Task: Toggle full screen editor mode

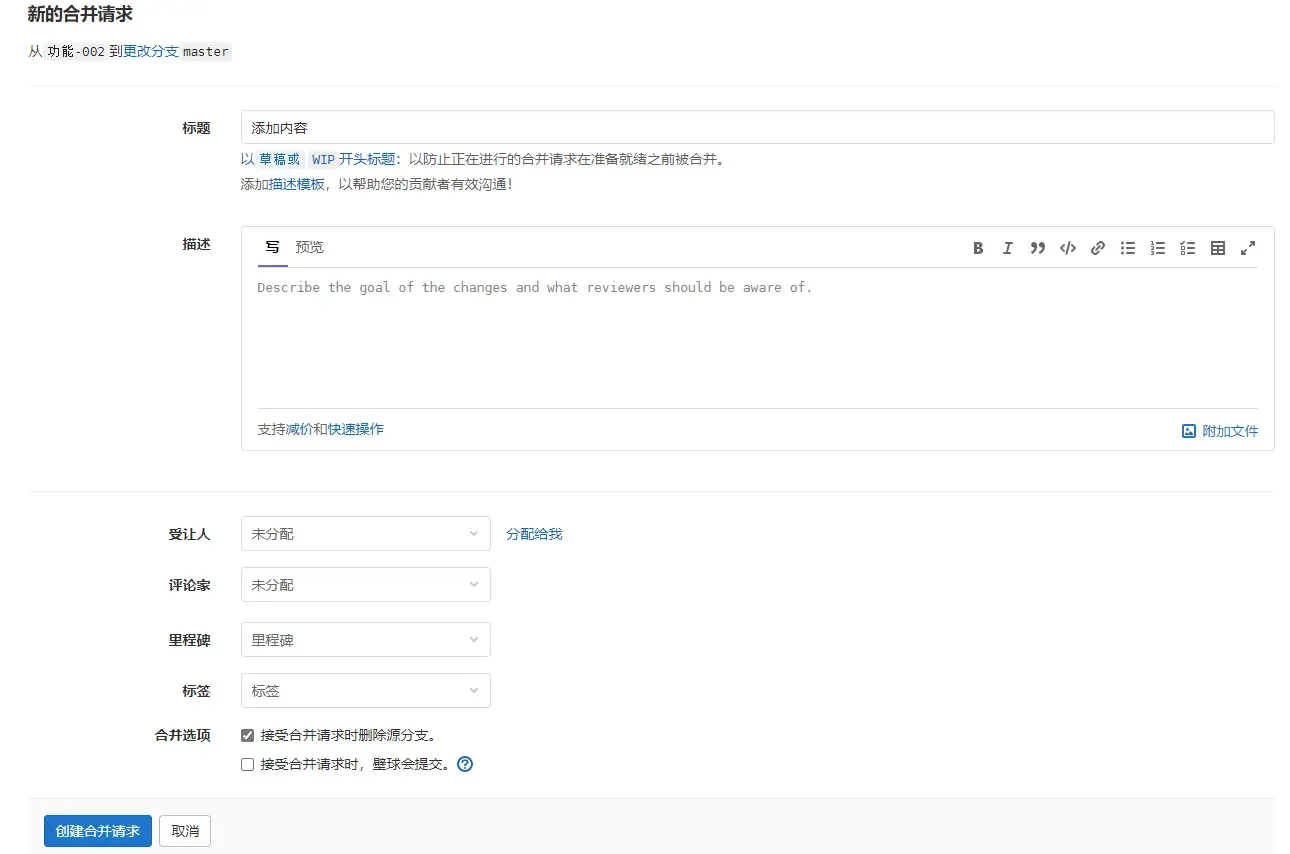Action: coord(1248,248)
